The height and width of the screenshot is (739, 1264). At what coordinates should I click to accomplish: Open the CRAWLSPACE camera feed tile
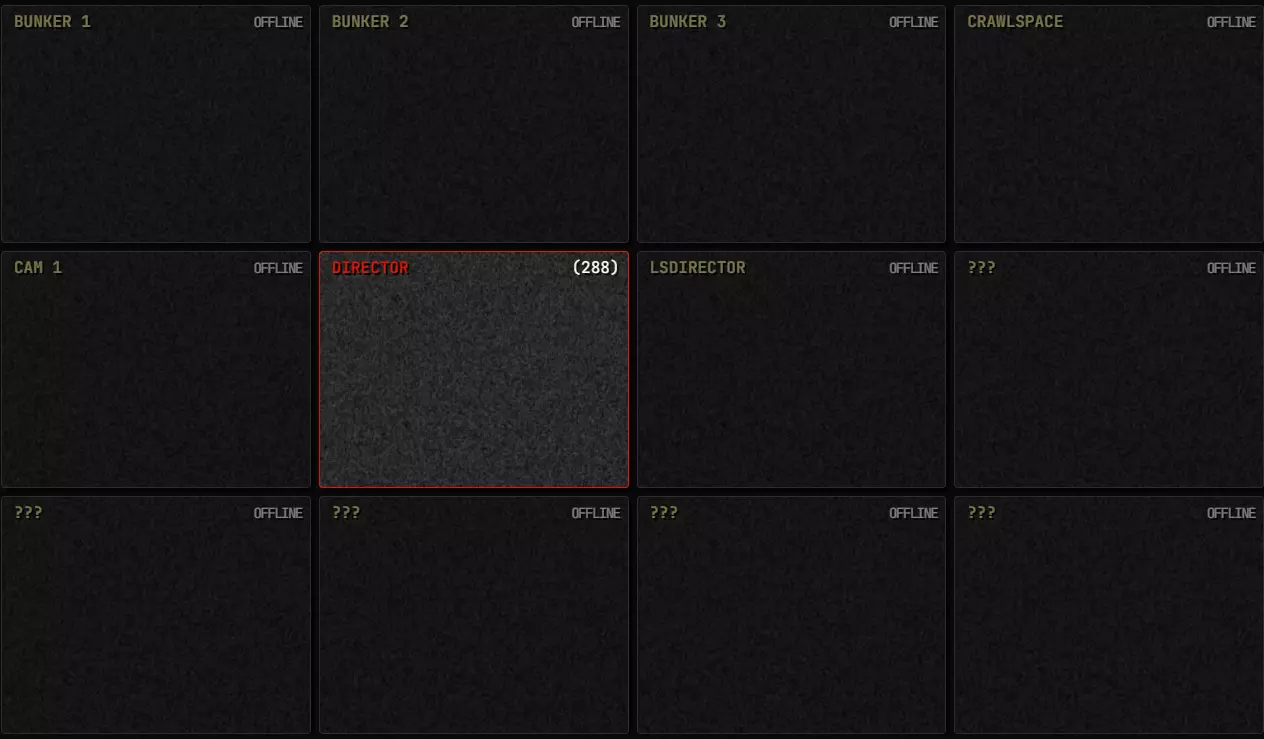tap(1109, 124)
